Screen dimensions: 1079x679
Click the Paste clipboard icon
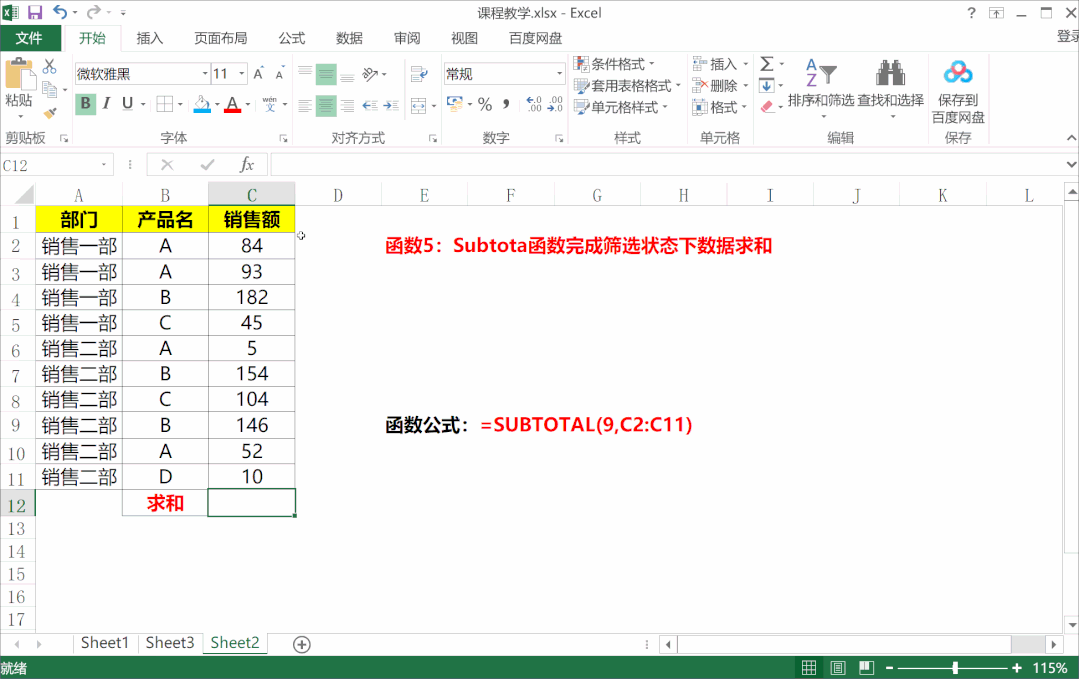pyautogui.click(x=19, y=74)
